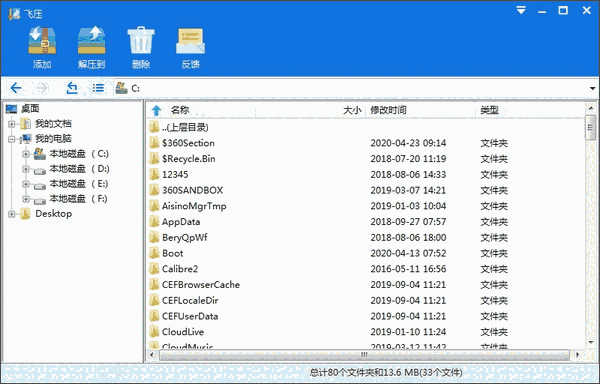
Task: Expand the 我的文档 tree node
Action: pyautogui.click(x=11, y=124)
